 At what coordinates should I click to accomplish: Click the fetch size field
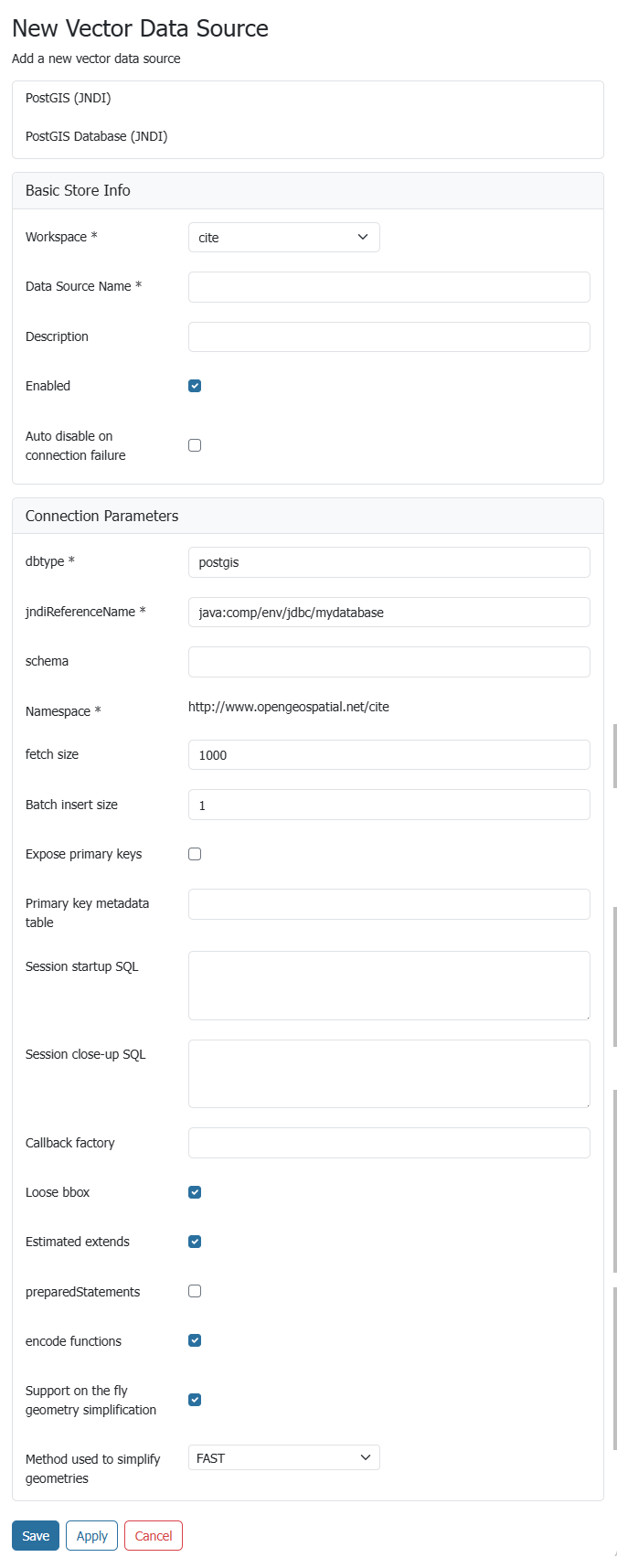(x=388, y=755)
